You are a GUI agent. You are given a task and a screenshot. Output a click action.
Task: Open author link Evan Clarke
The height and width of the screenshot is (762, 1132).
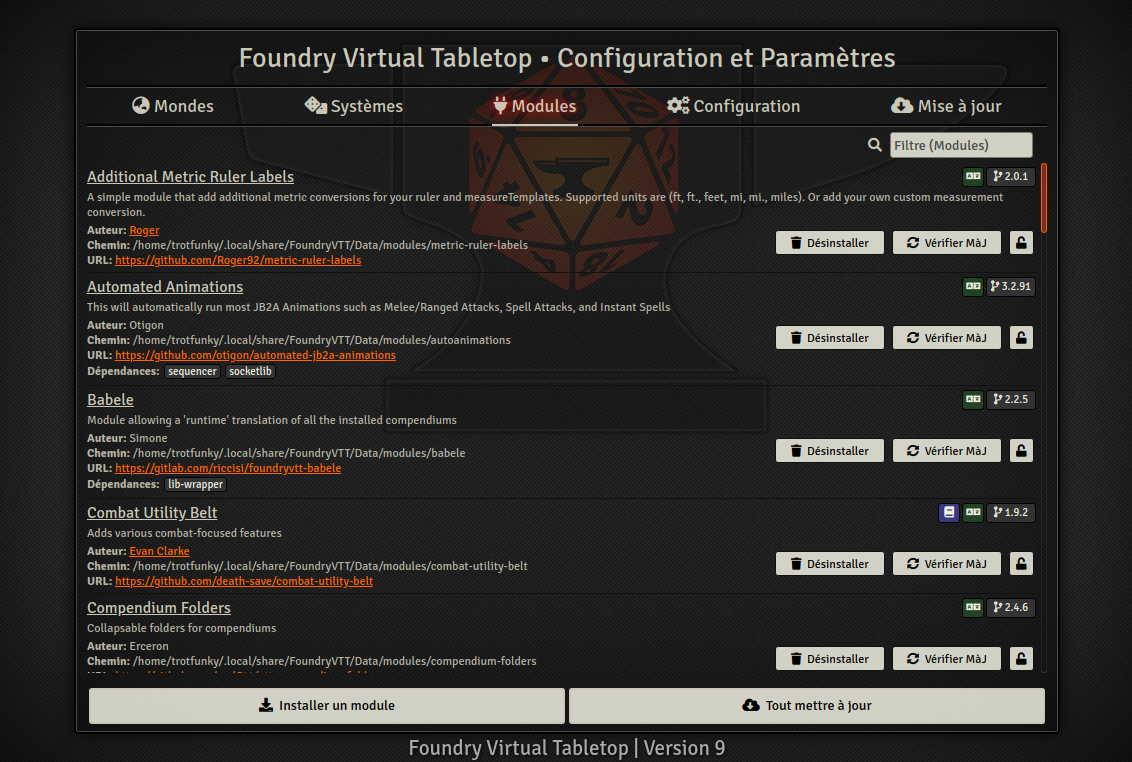coord(160,551)
